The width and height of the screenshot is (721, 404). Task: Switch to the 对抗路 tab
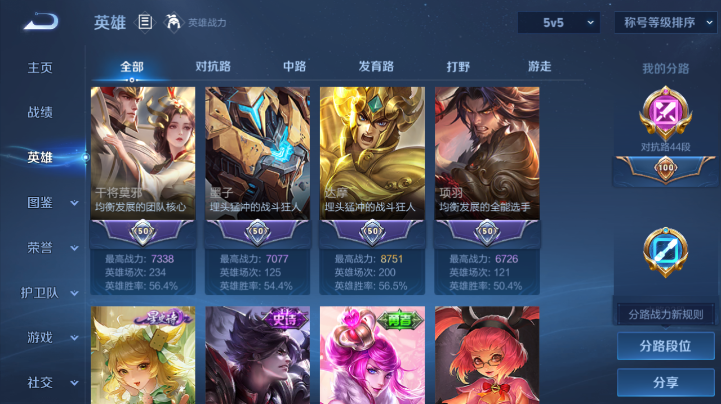point(213,67)
